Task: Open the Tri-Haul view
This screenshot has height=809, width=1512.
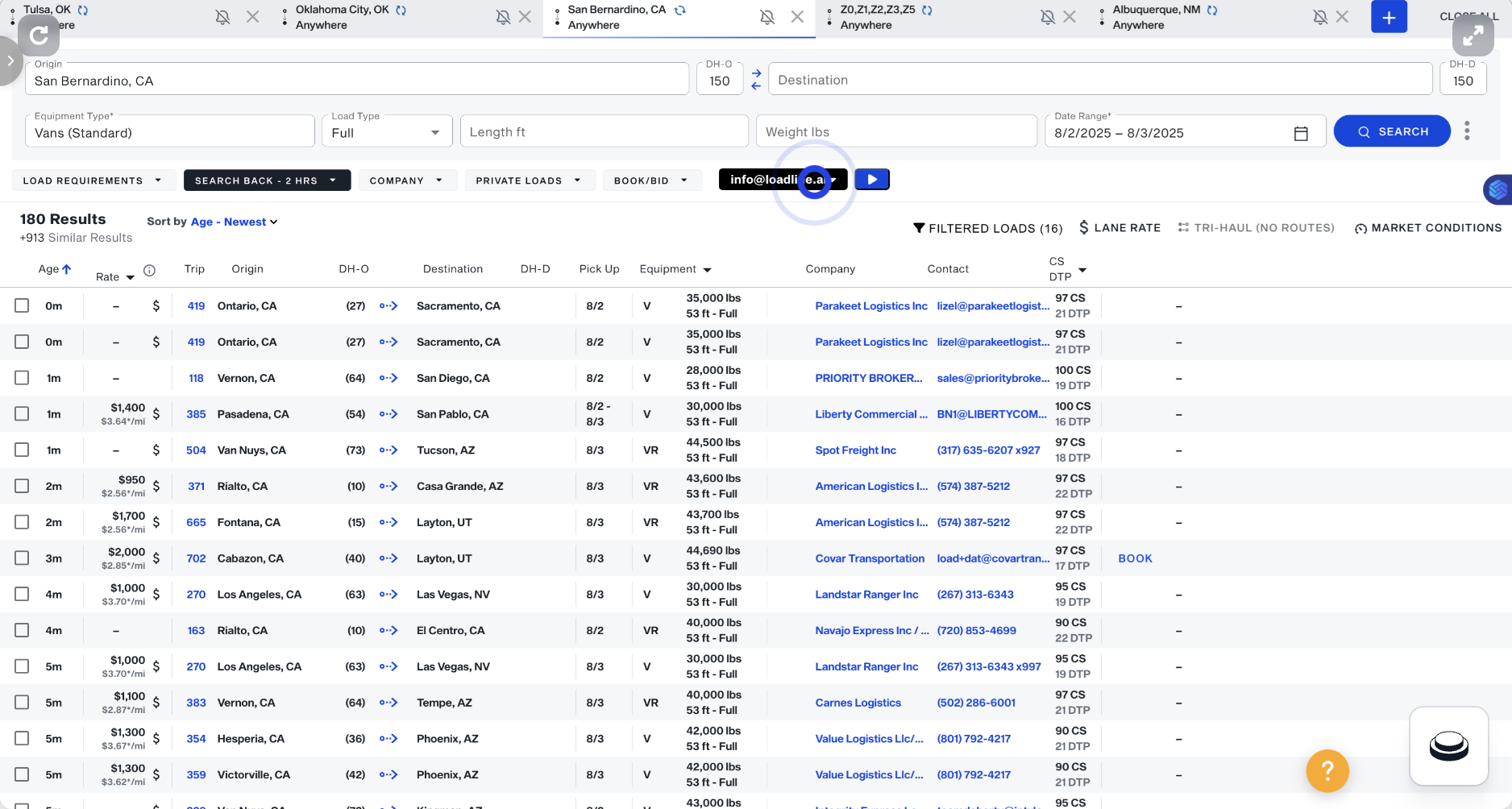Action: pos(1256,227)
